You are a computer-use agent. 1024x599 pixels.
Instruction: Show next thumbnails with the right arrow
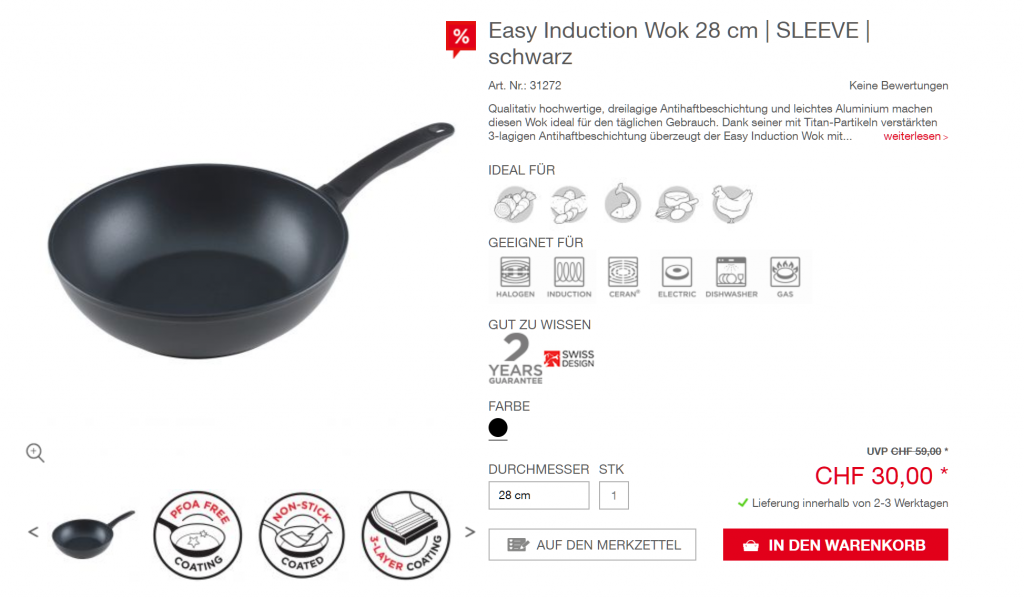tap(470, 532)
